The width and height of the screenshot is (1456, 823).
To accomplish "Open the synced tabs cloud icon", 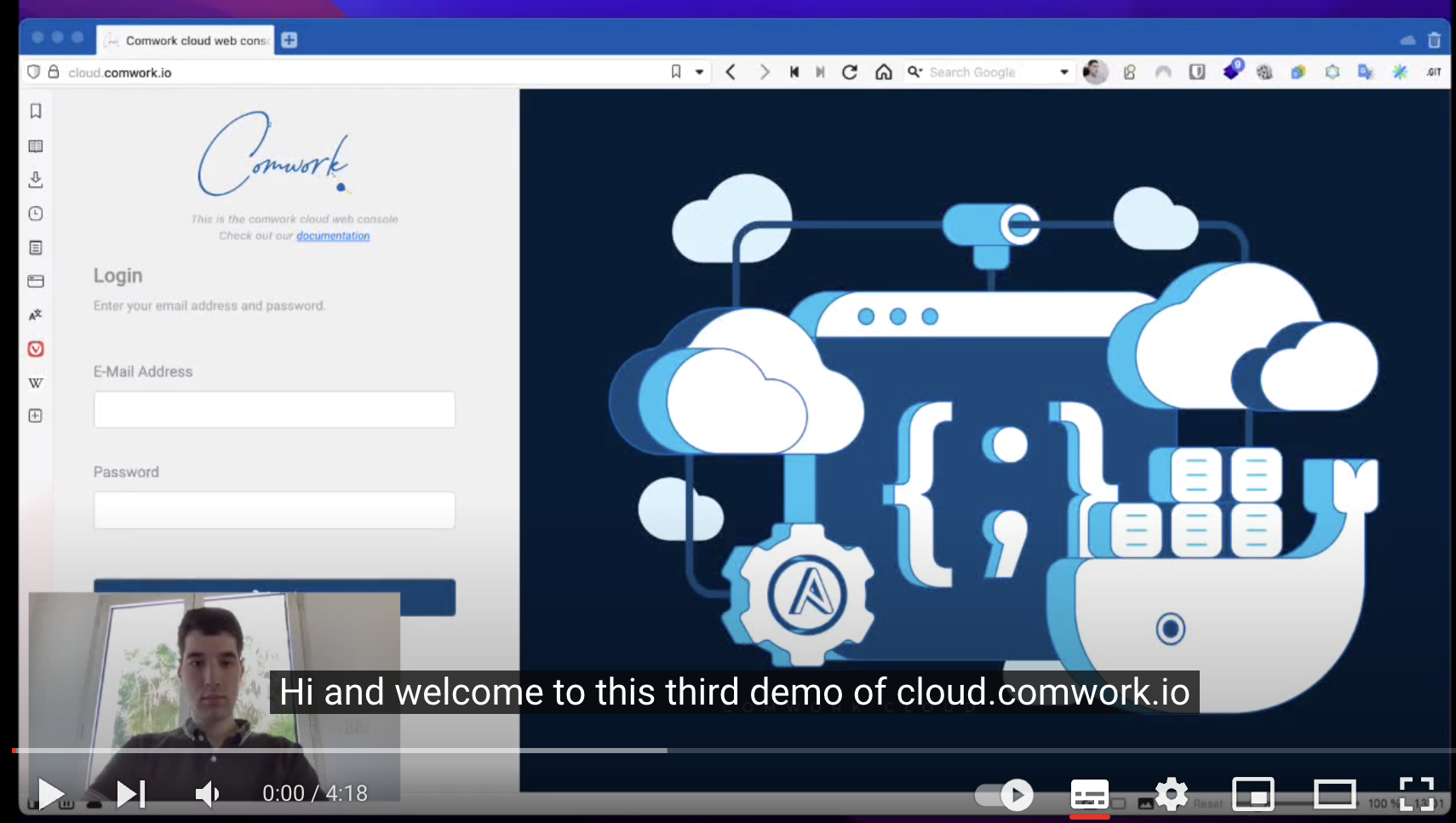I will coord(1407,40).
